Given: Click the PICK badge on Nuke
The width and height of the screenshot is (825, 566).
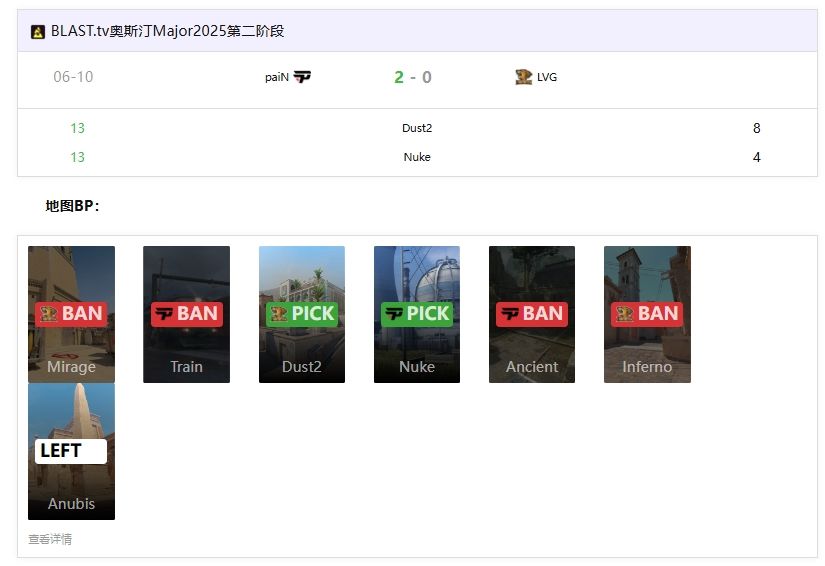Looking at the screenshot, I should point(417,314).
